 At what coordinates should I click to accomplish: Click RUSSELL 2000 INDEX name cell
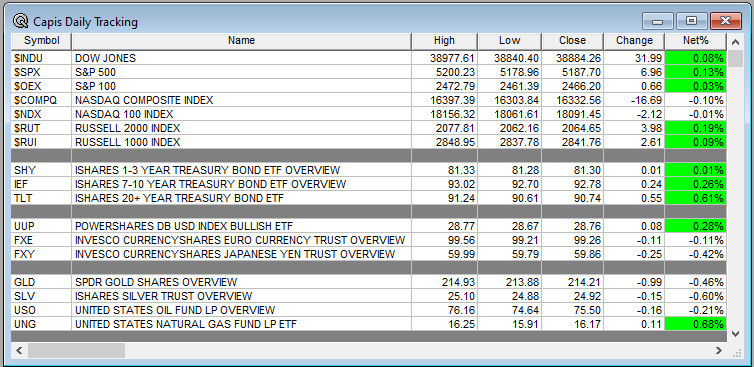(x=241, y=128)
